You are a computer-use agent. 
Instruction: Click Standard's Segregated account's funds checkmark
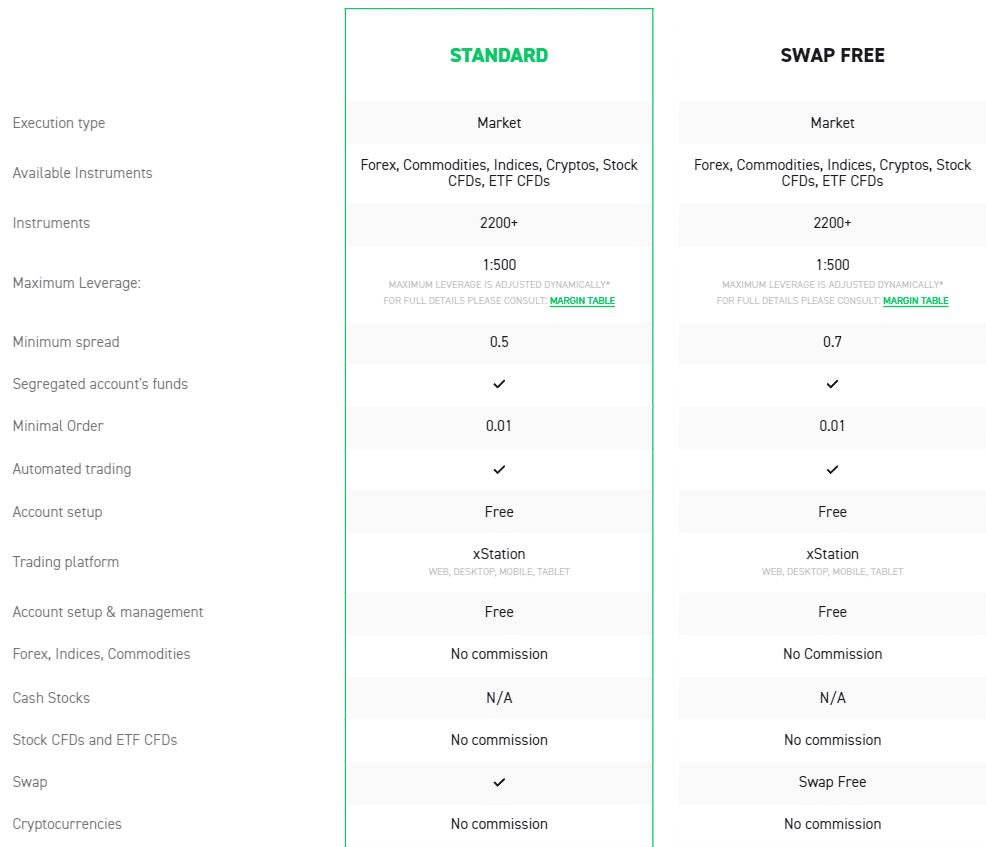499,384
